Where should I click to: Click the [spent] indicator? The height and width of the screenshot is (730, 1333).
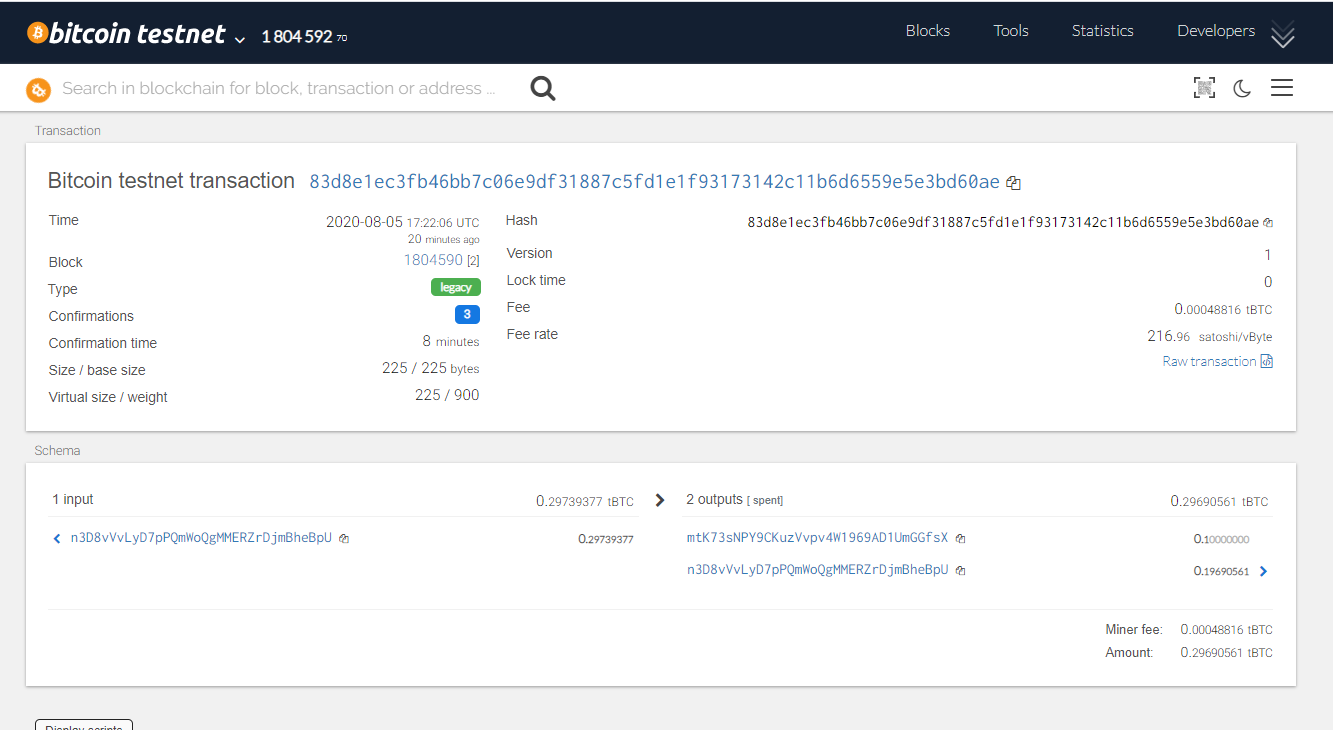765,500
